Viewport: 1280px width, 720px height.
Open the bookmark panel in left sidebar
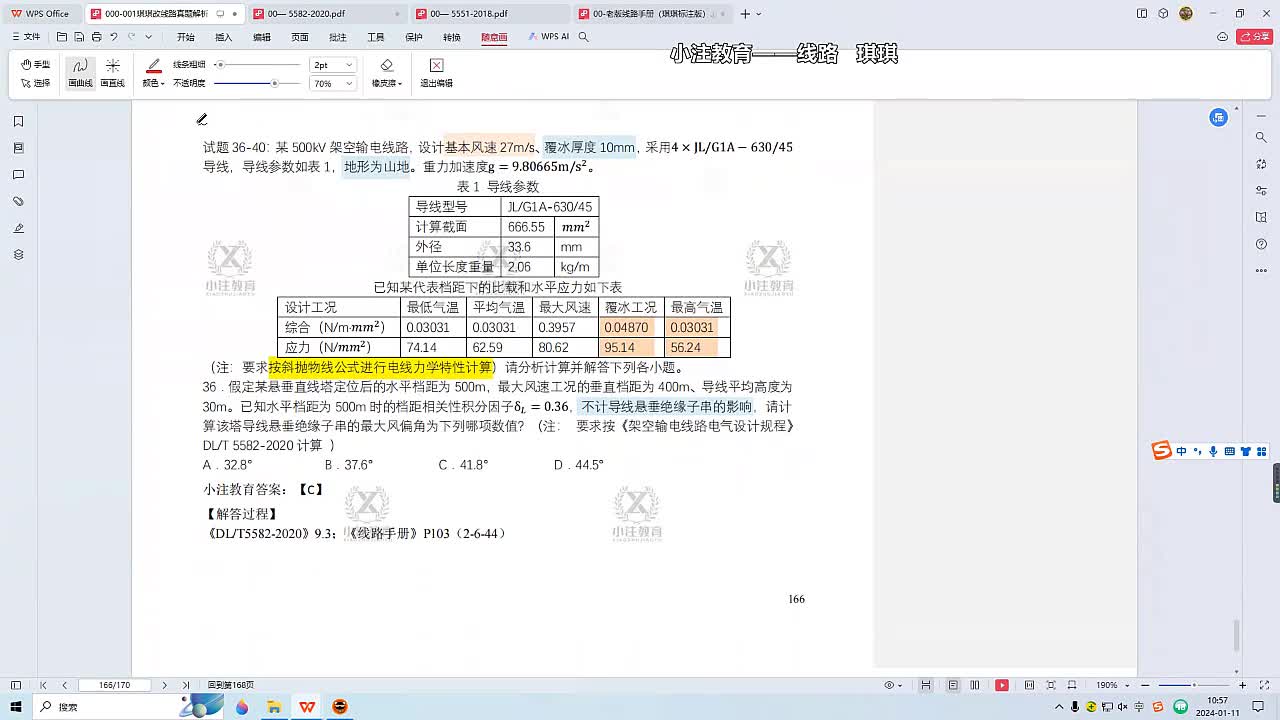pyautogui.click(x=18, y=121)
